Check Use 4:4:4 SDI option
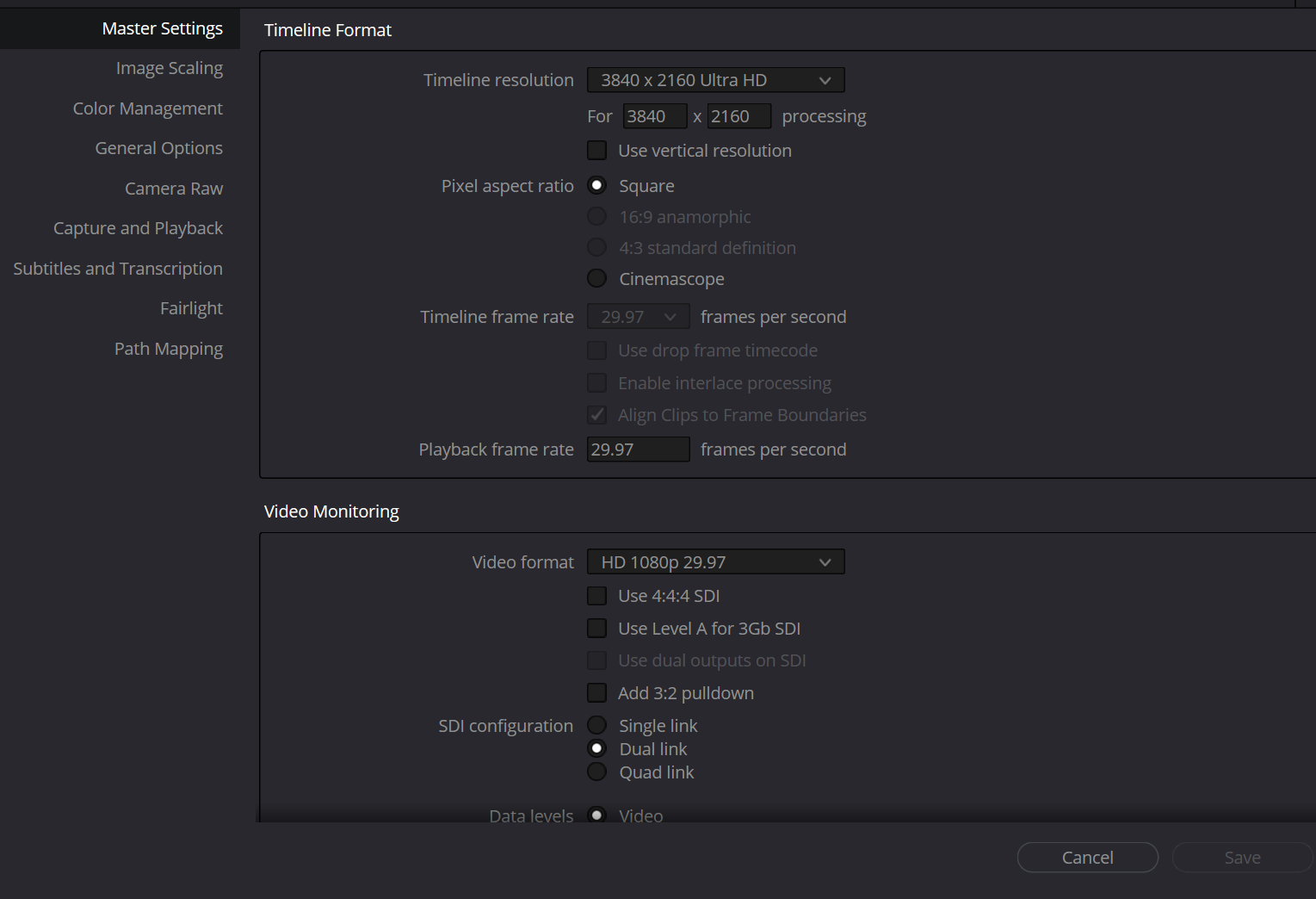Viewport: 1316px width, 899px height. 596,596
